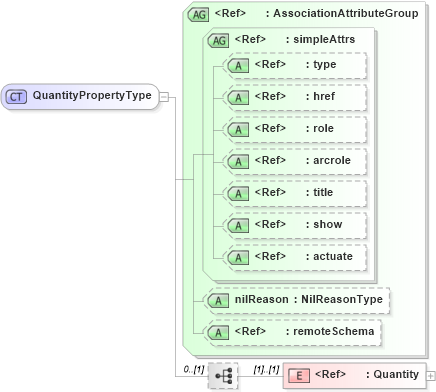Select the AssociationAttributeGroup label
The image size is (436, 392).
(x=346, y=13)
